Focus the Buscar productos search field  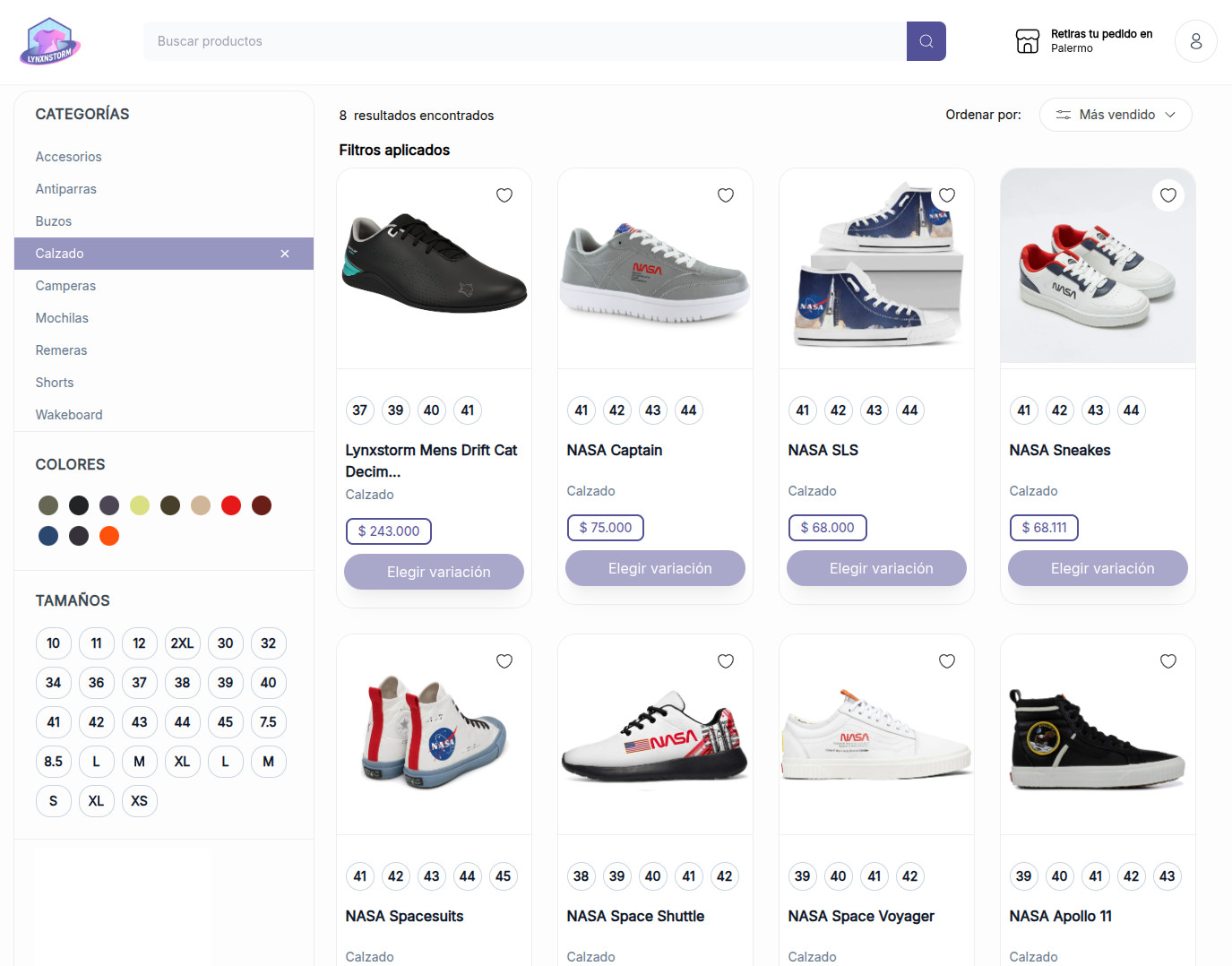(x=524, y=41)
